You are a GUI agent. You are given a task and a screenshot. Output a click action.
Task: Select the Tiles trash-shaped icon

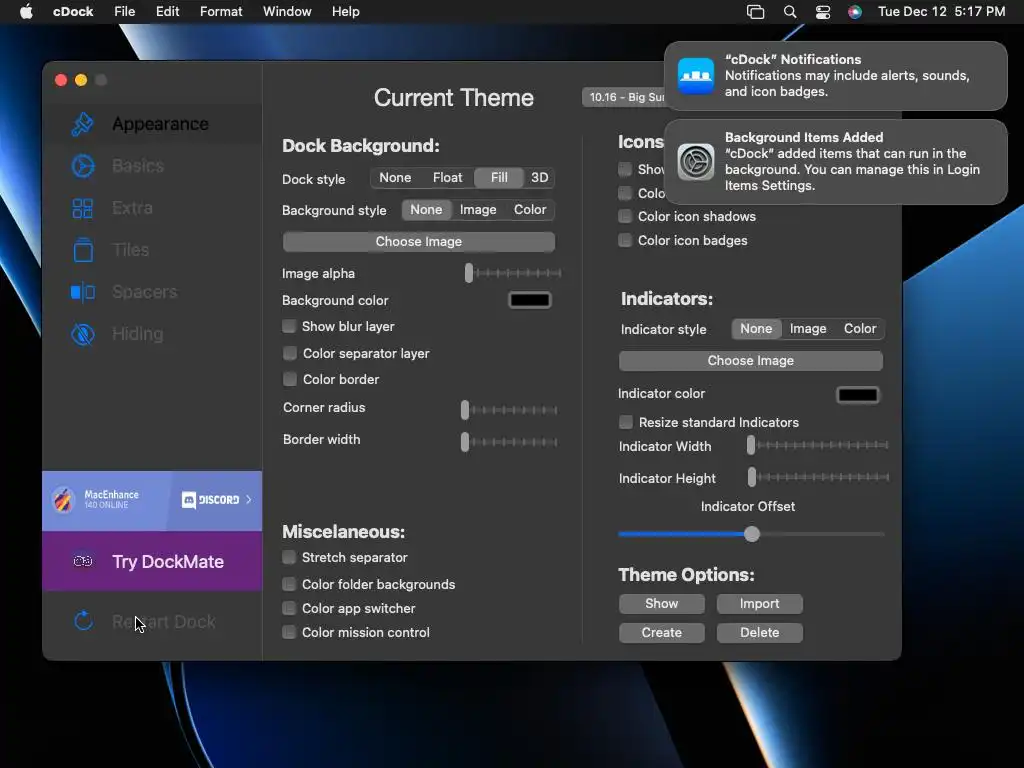[83, 250]
